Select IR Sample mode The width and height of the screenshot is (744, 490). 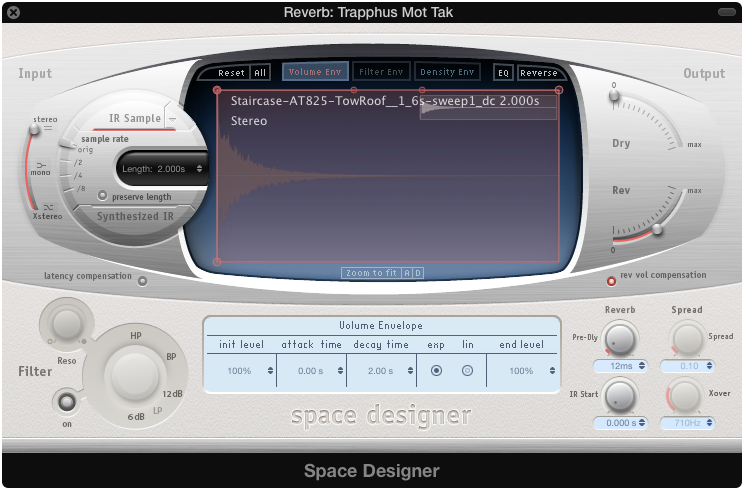click(135, 118)
